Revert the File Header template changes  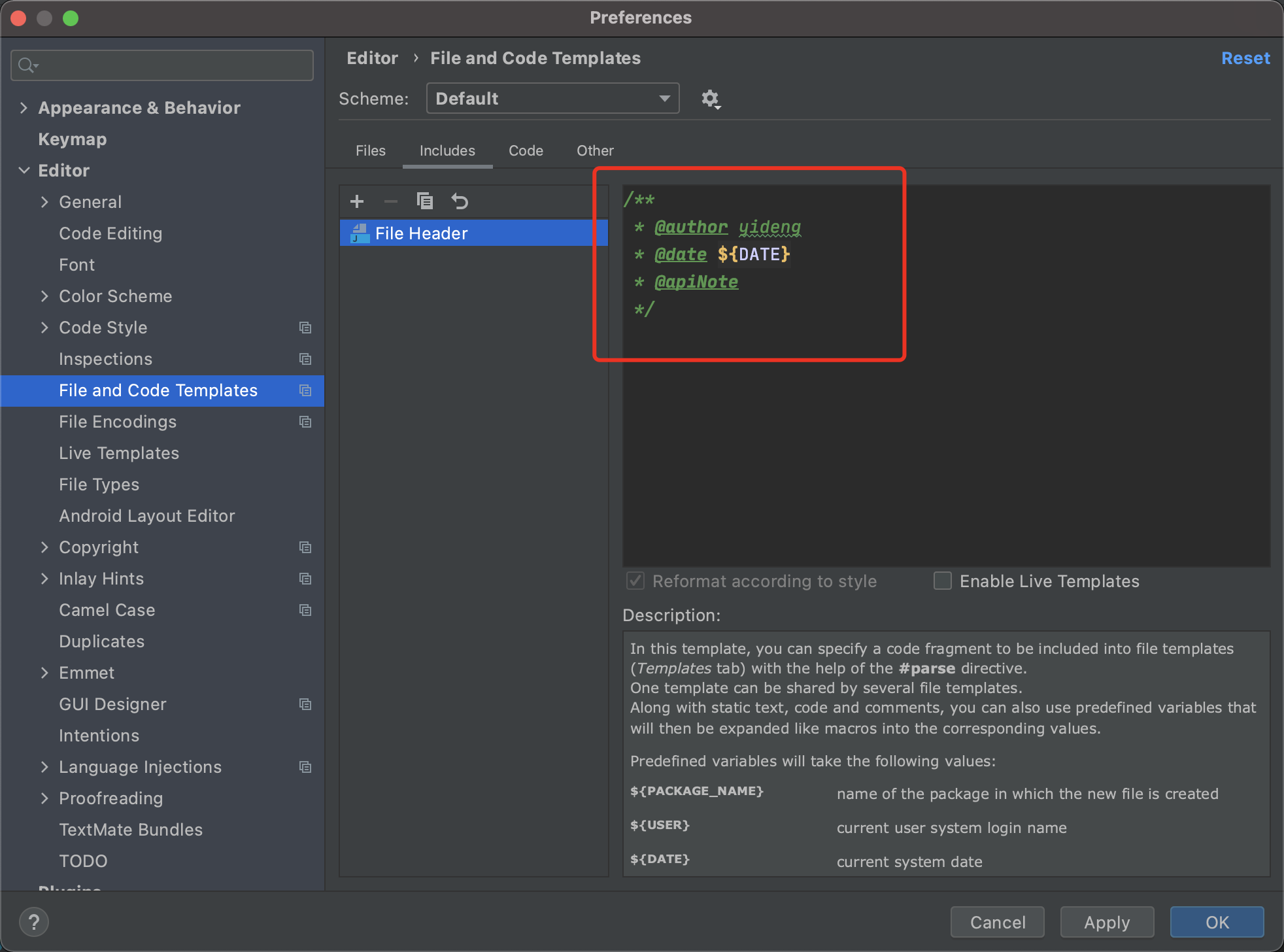(460, 201)
